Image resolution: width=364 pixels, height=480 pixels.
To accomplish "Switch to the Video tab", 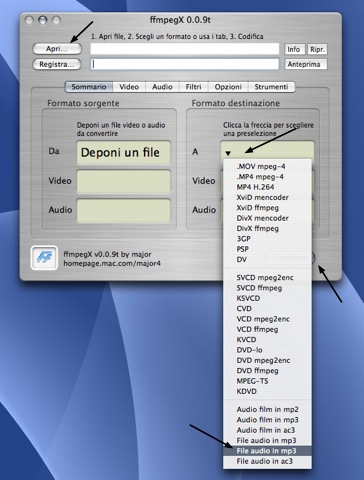I will pyautogui.click(x=129, y=87).
